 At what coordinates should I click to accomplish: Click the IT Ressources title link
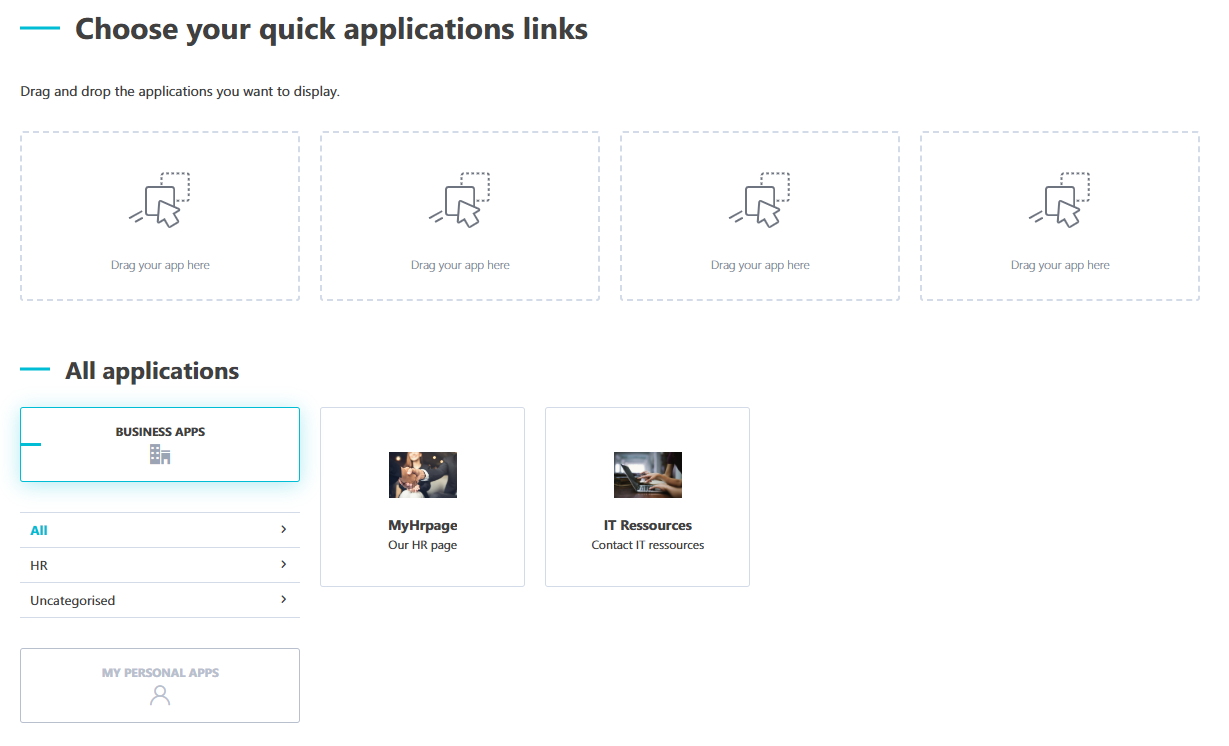pos(648,525)
